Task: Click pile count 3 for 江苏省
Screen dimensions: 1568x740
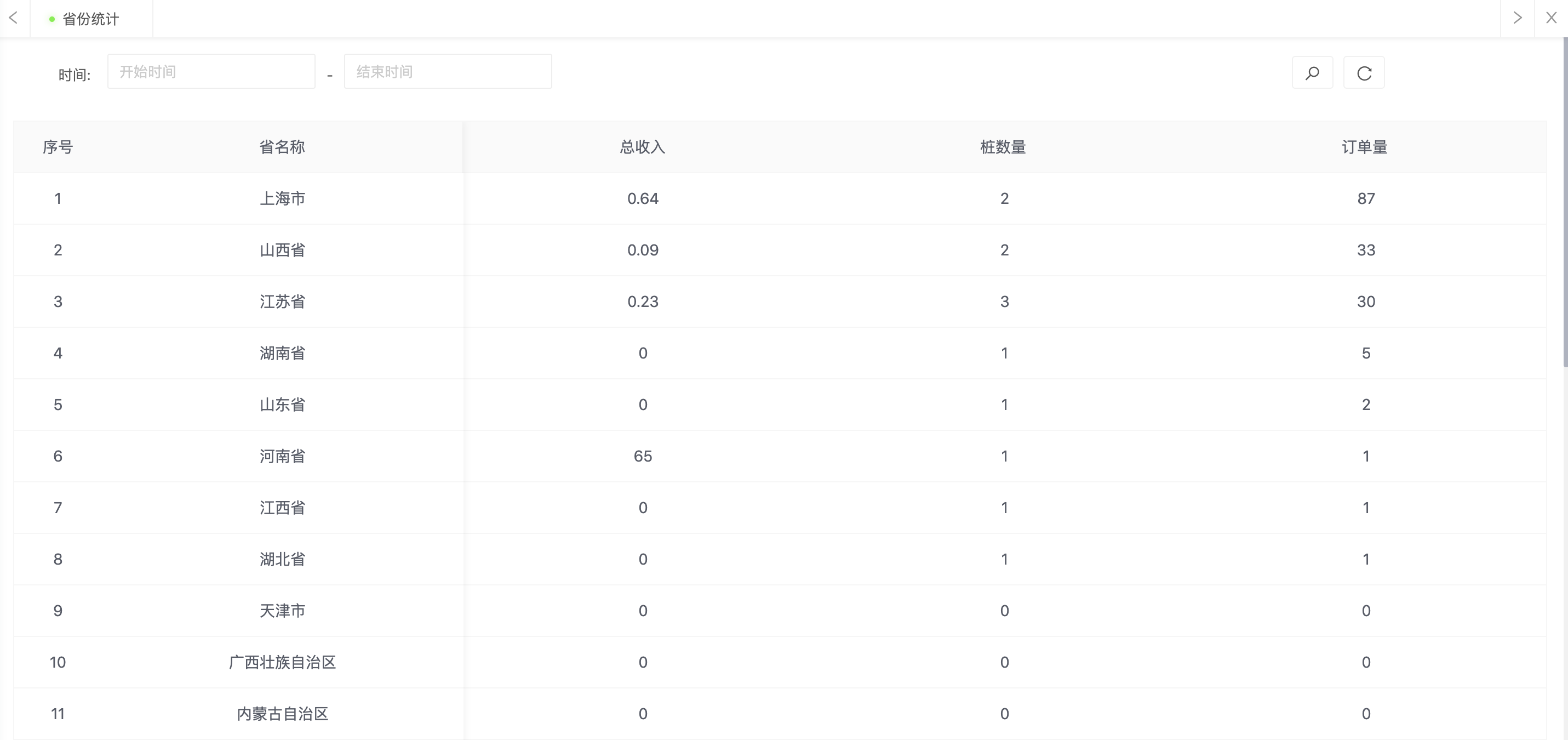Action: point(1004,302)
